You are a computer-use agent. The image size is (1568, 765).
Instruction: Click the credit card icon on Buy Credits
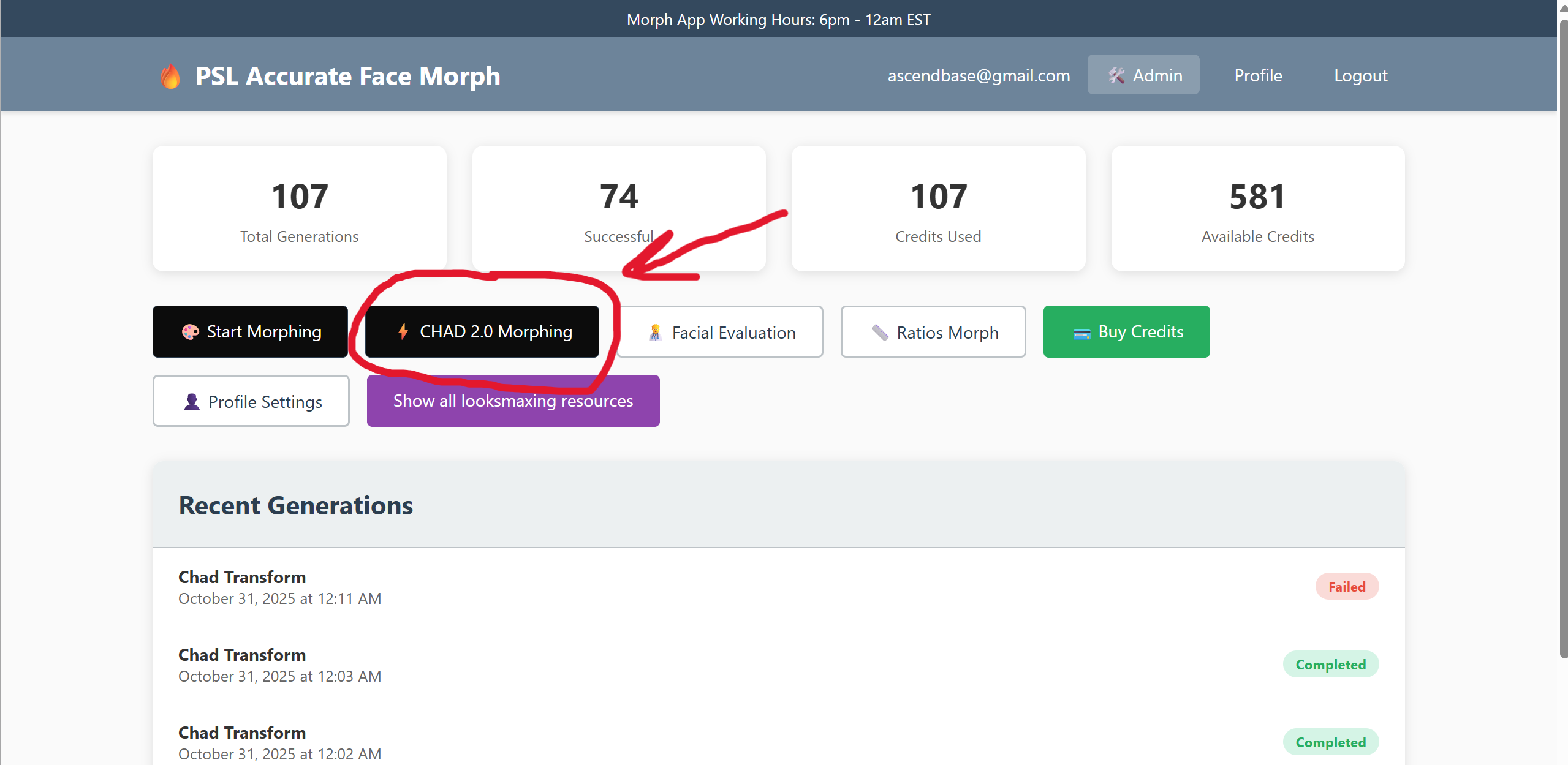1081,333
